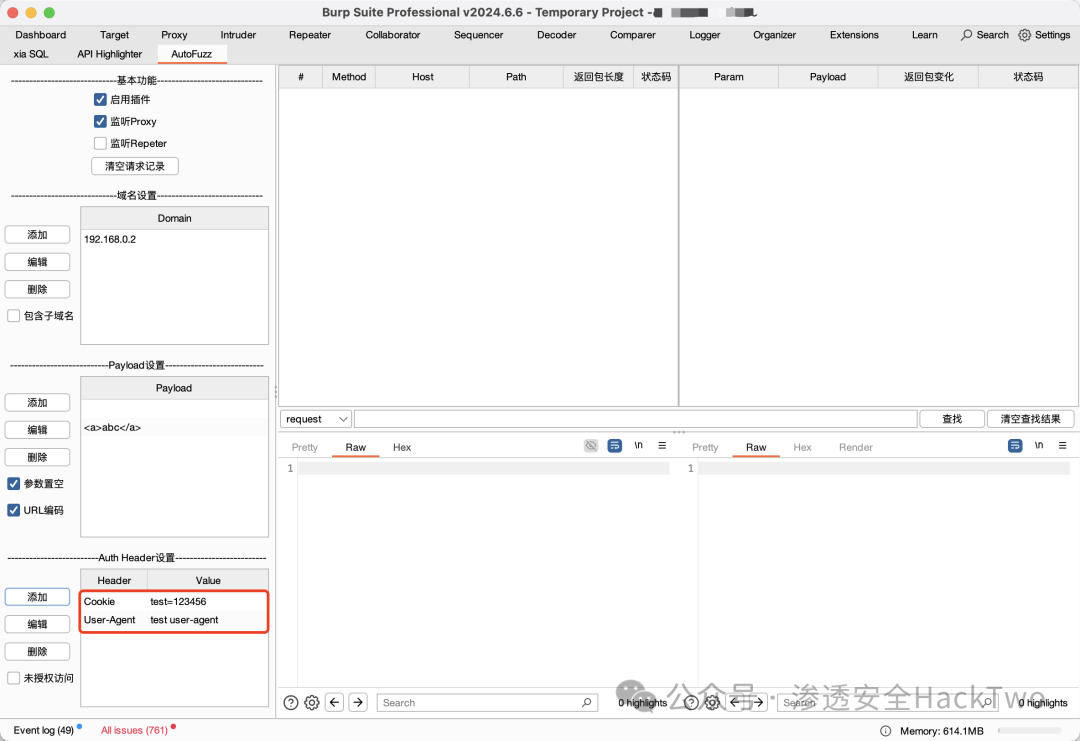
Task: Select the AutoFuzz tab
Action: (x=191, y=54)
